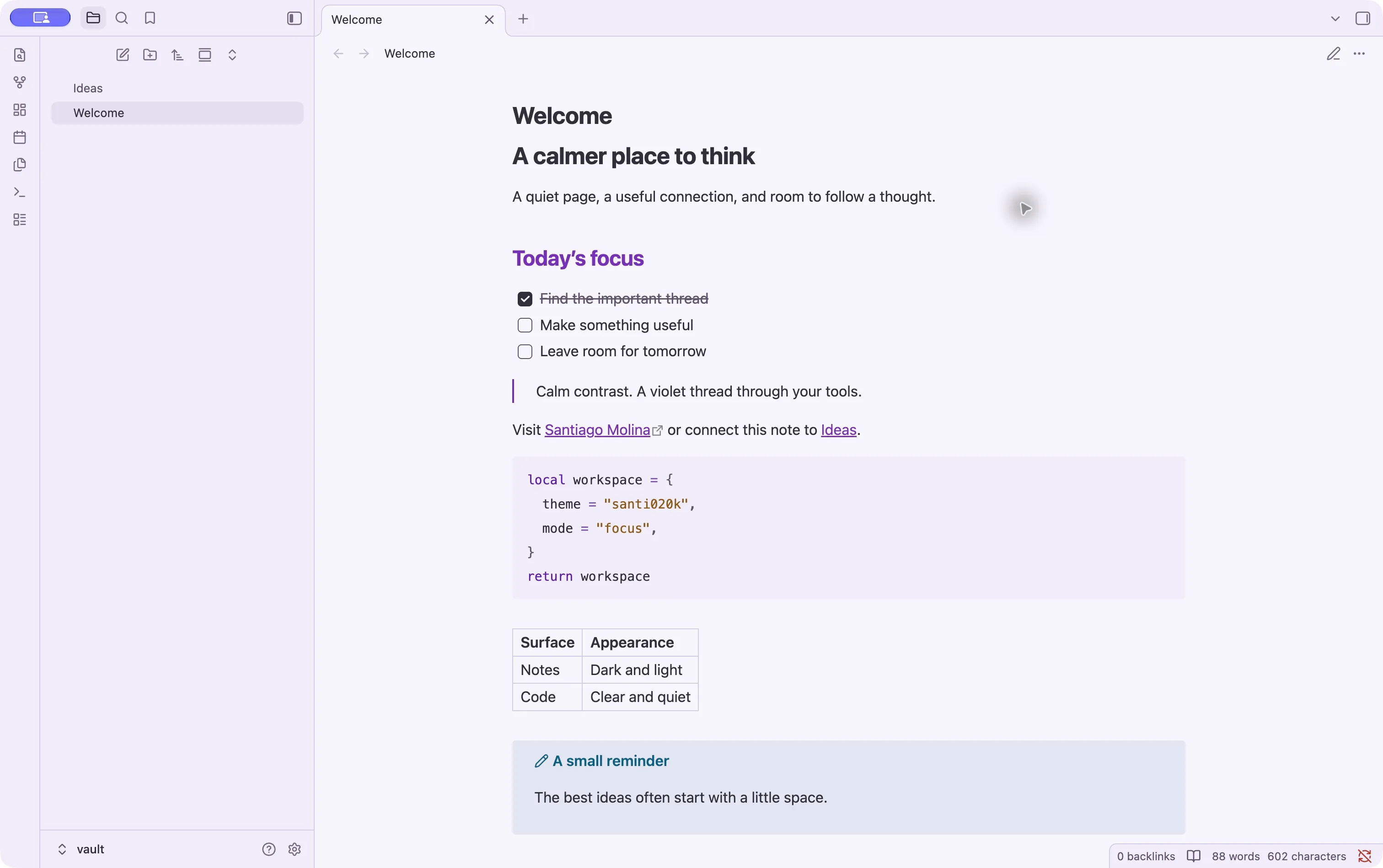The image size is (1383, 868).
Task: Uncheck 'Find the important thread' task
Action: click(x=525, y=299)
